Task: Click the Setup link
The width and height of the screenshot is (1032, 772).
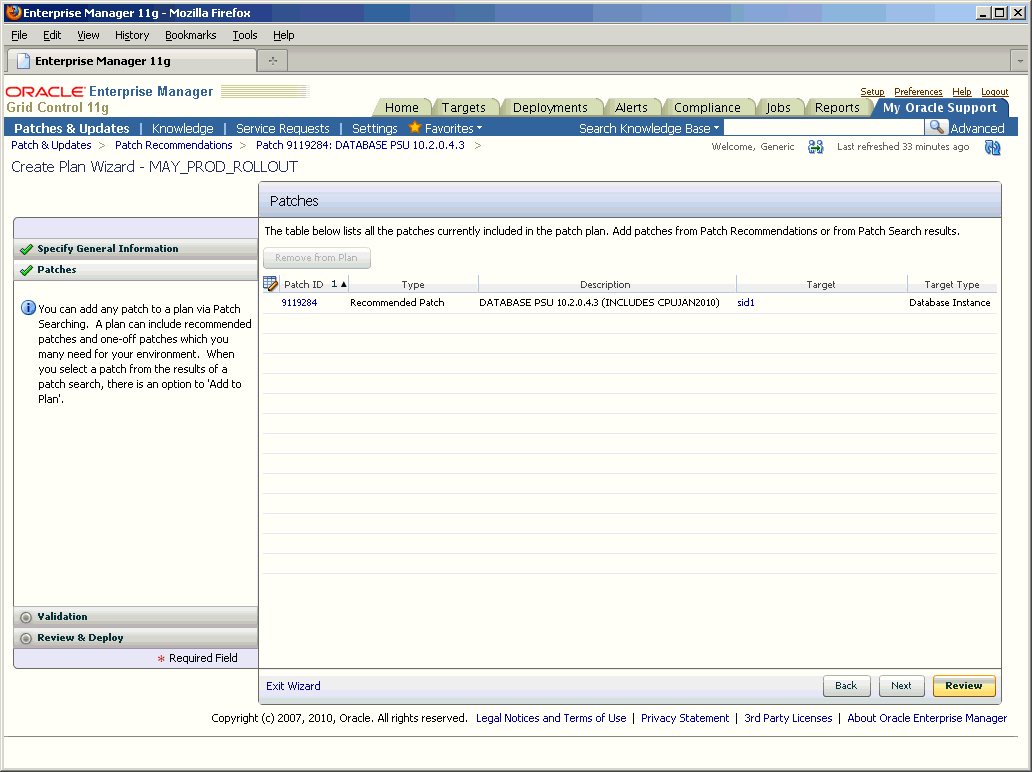Action: point(872,92)
